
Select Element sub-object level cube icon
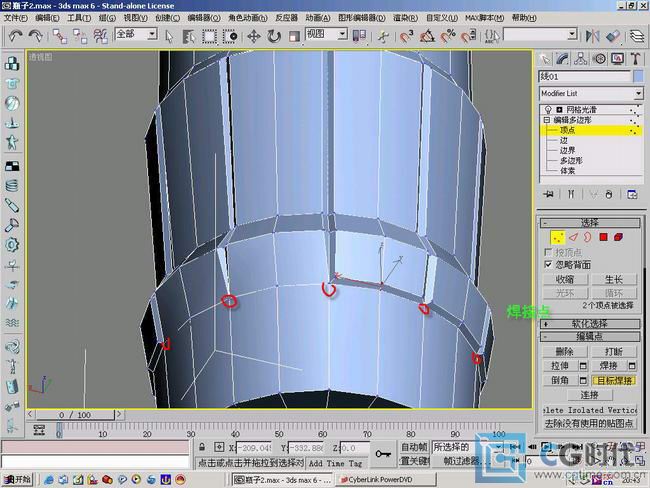(618, 237)
